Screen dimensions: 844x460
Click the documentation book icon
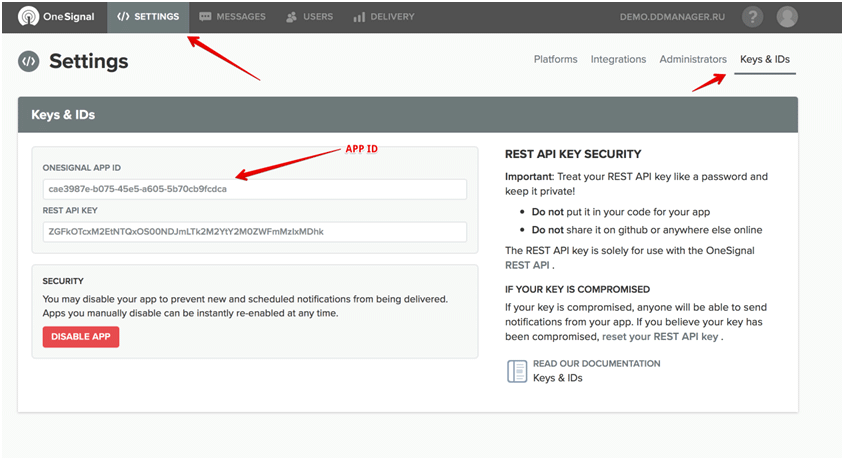(517, 371)
